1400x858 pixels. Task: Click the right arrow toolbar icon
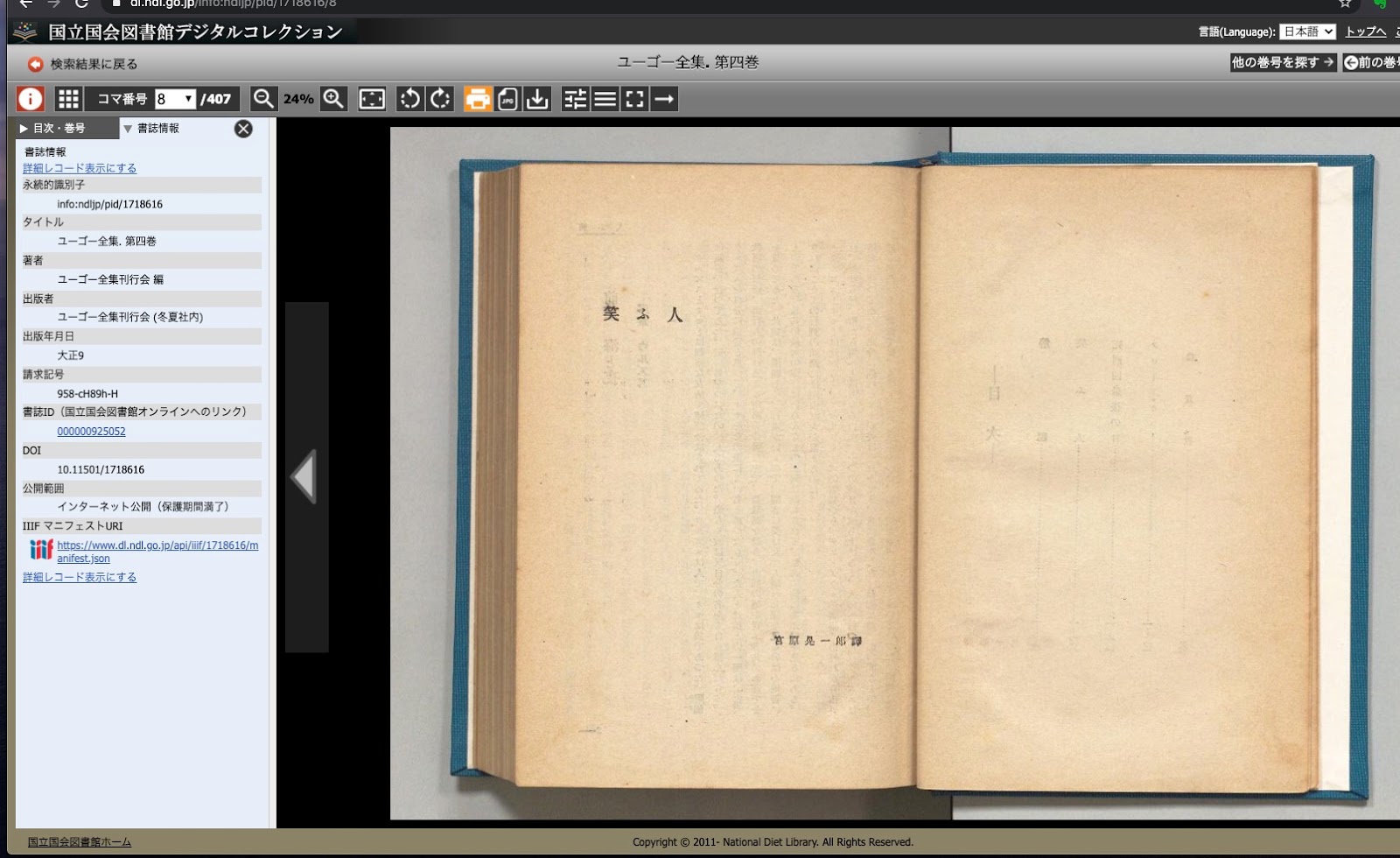click(x=664, y=99)
